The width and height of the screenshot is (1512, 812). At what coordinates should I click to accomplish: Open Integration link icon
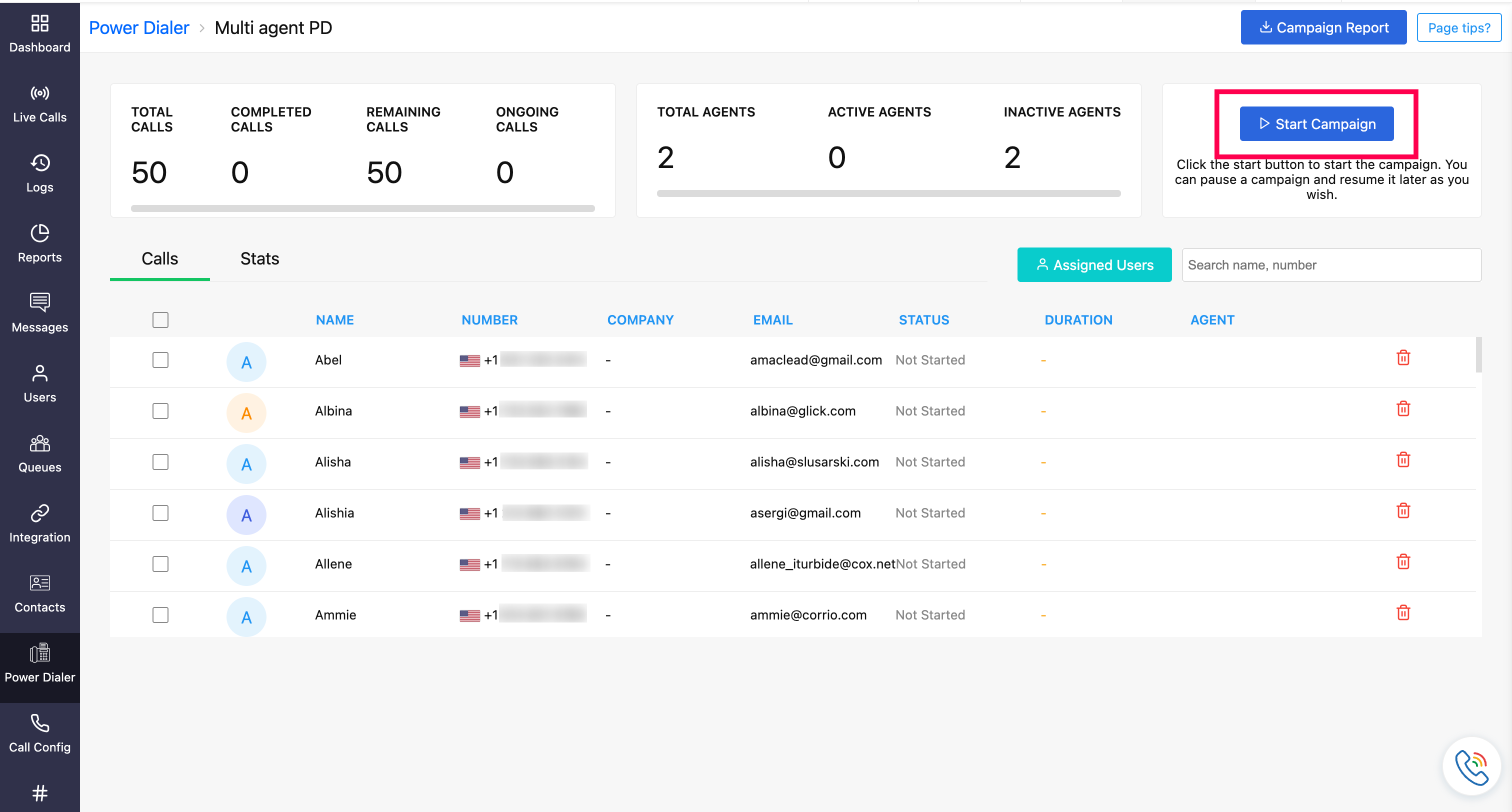point(39,513)
